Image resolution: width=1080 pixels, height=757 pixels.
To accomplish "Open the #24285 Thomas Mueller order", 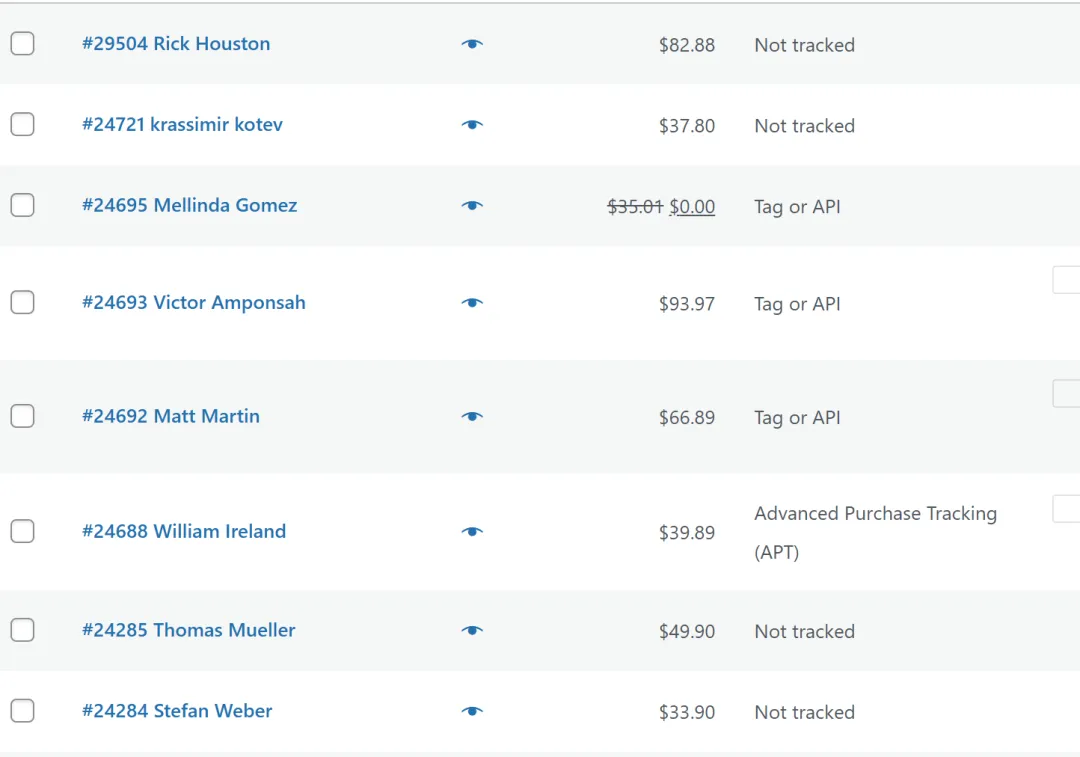I will [189, 631].
